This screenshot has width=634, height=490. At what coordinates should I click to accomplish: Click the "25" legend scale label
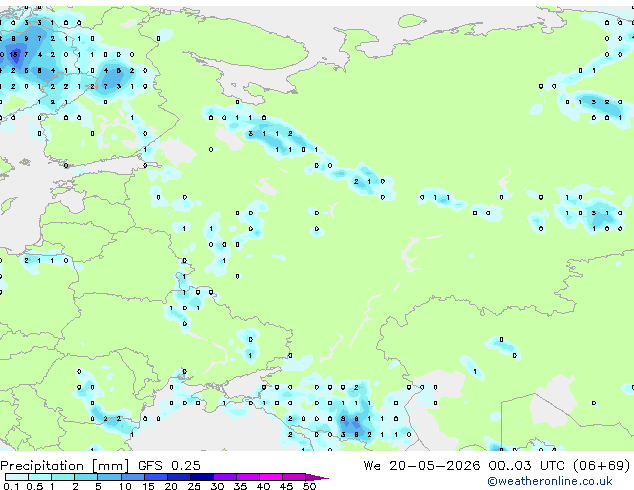194,486
